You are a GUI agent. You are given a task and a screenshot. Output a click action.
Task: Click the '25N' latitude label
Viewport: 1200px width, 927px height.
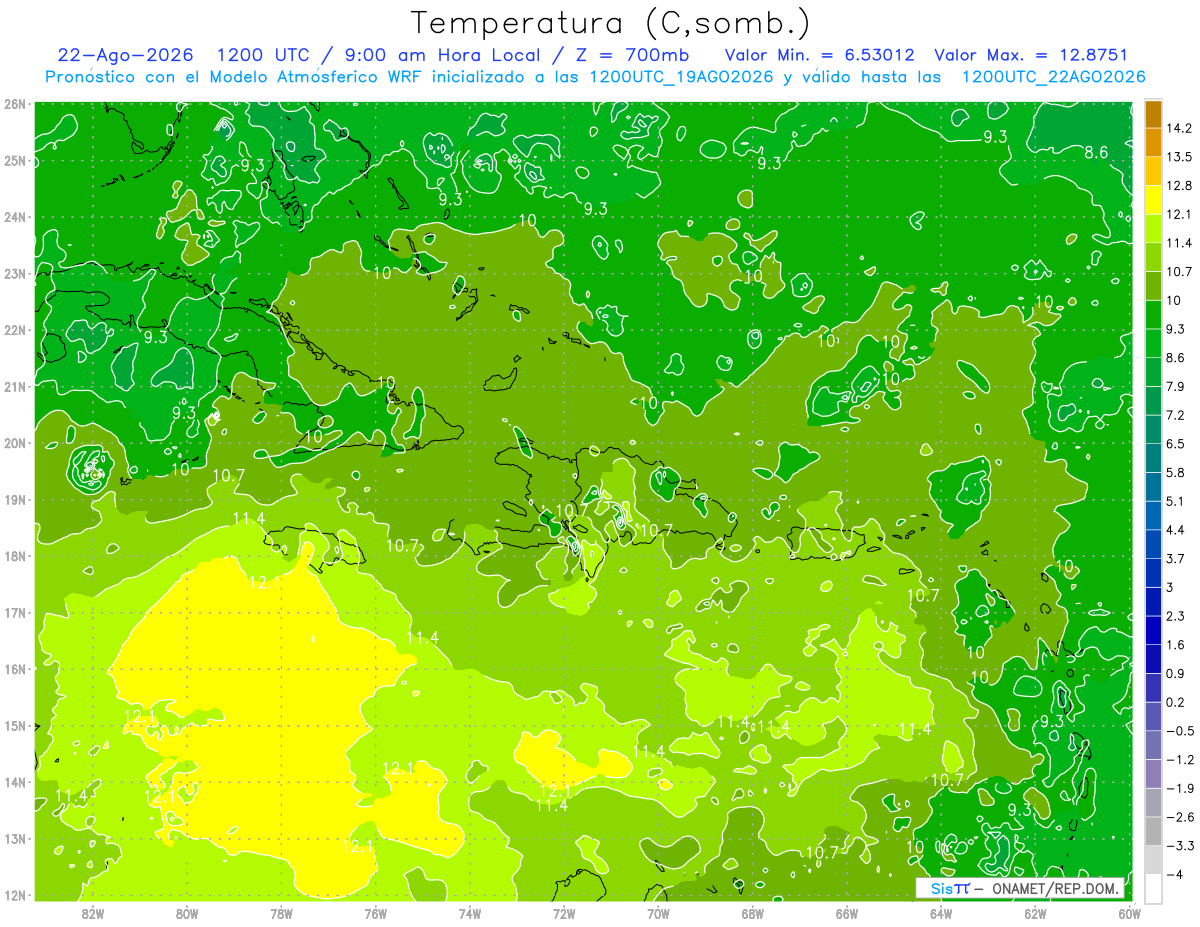(15, 160)
